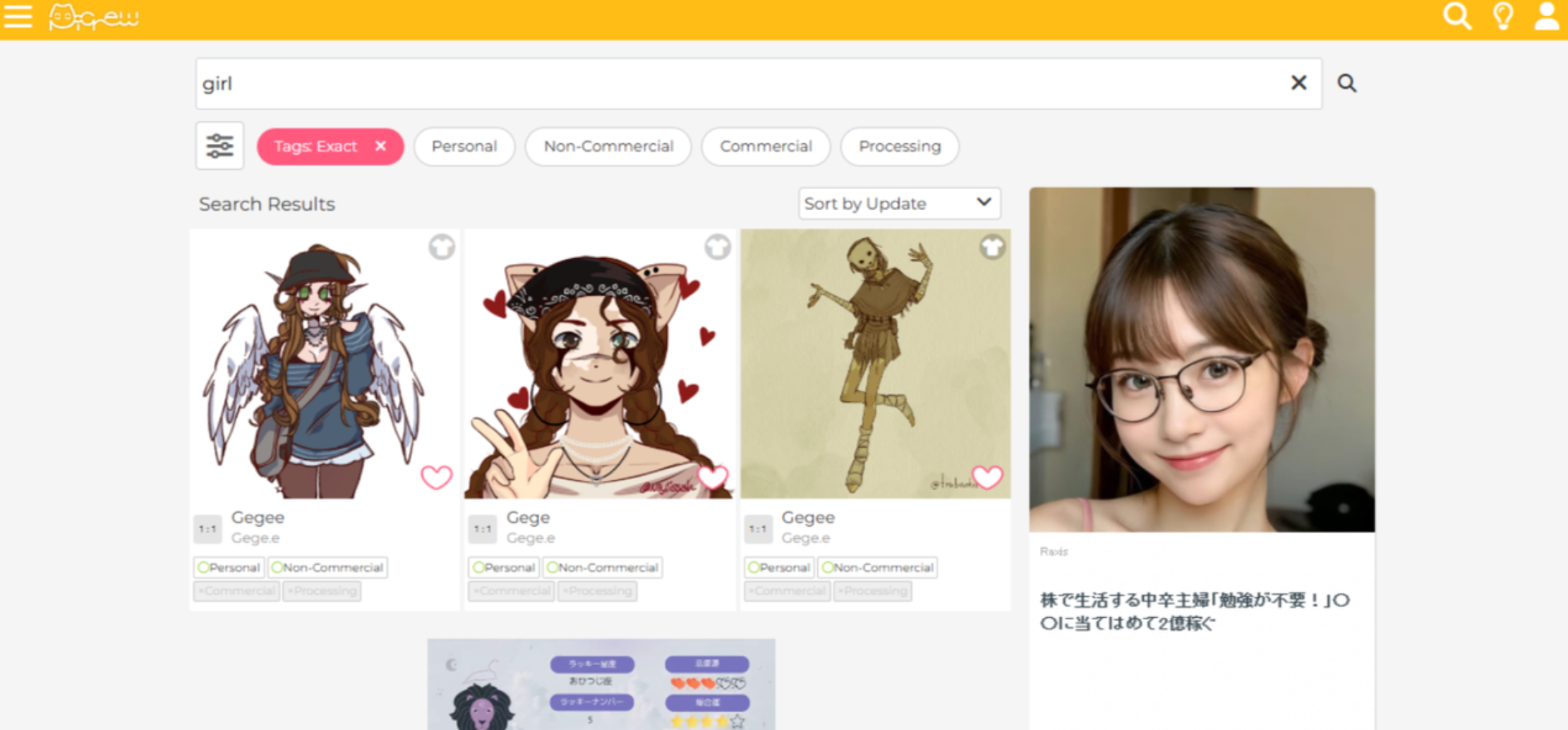The height and width of the screenshot is (730, 1568).
Task: Click the 1:1 badge on the skeleton dancer card
Action: pos(758,529)
